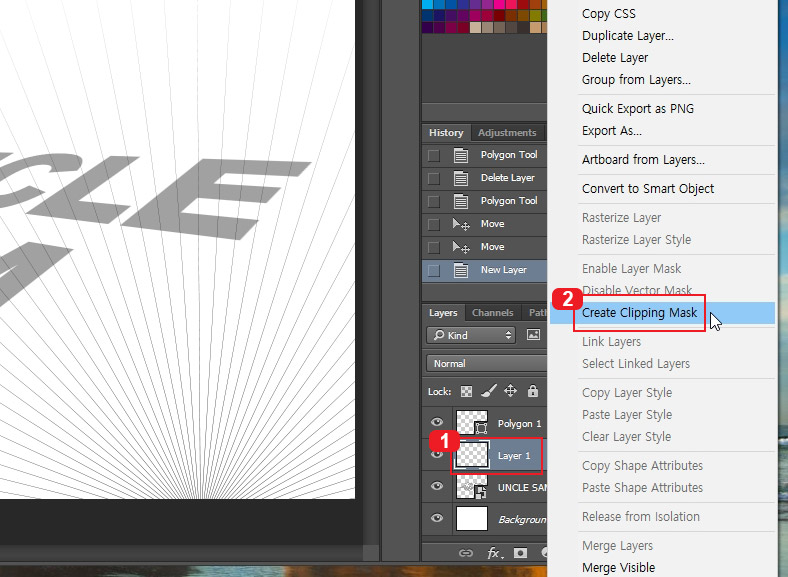Viewport: 788px width, 577px height.
Task: Click the link layers chain icon
Action: [466, 553]
